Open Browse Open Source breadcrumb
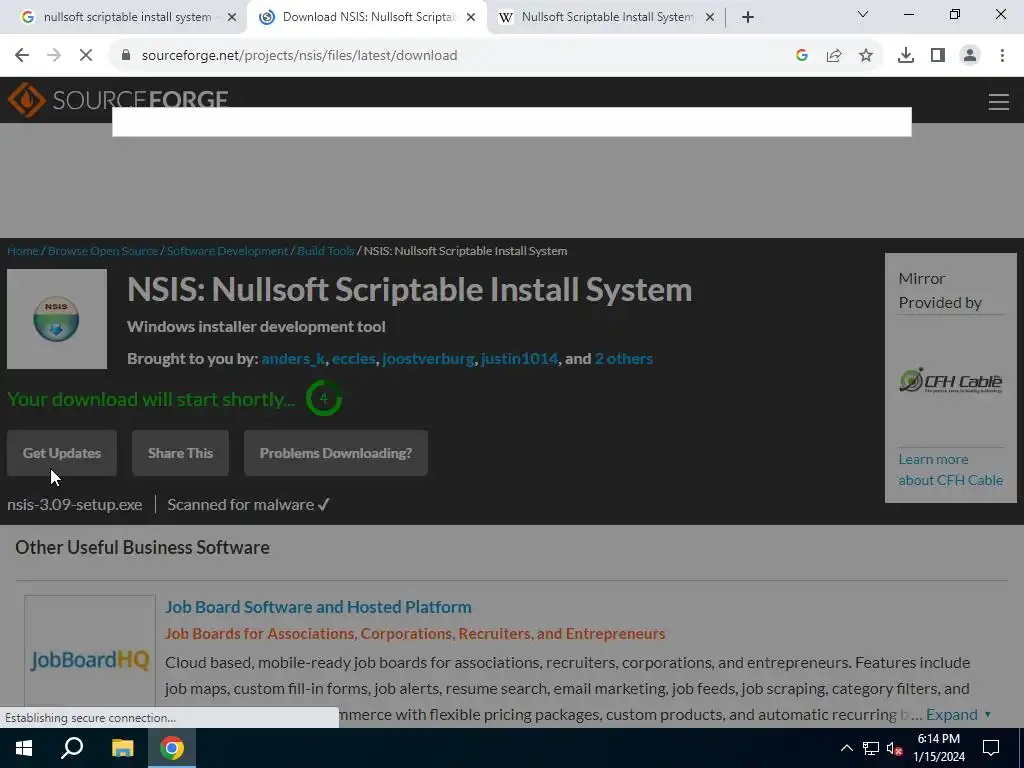Image resolution: width=1024 pixels, height=768 pixels. pyautogui.click(x=103, y=251)
